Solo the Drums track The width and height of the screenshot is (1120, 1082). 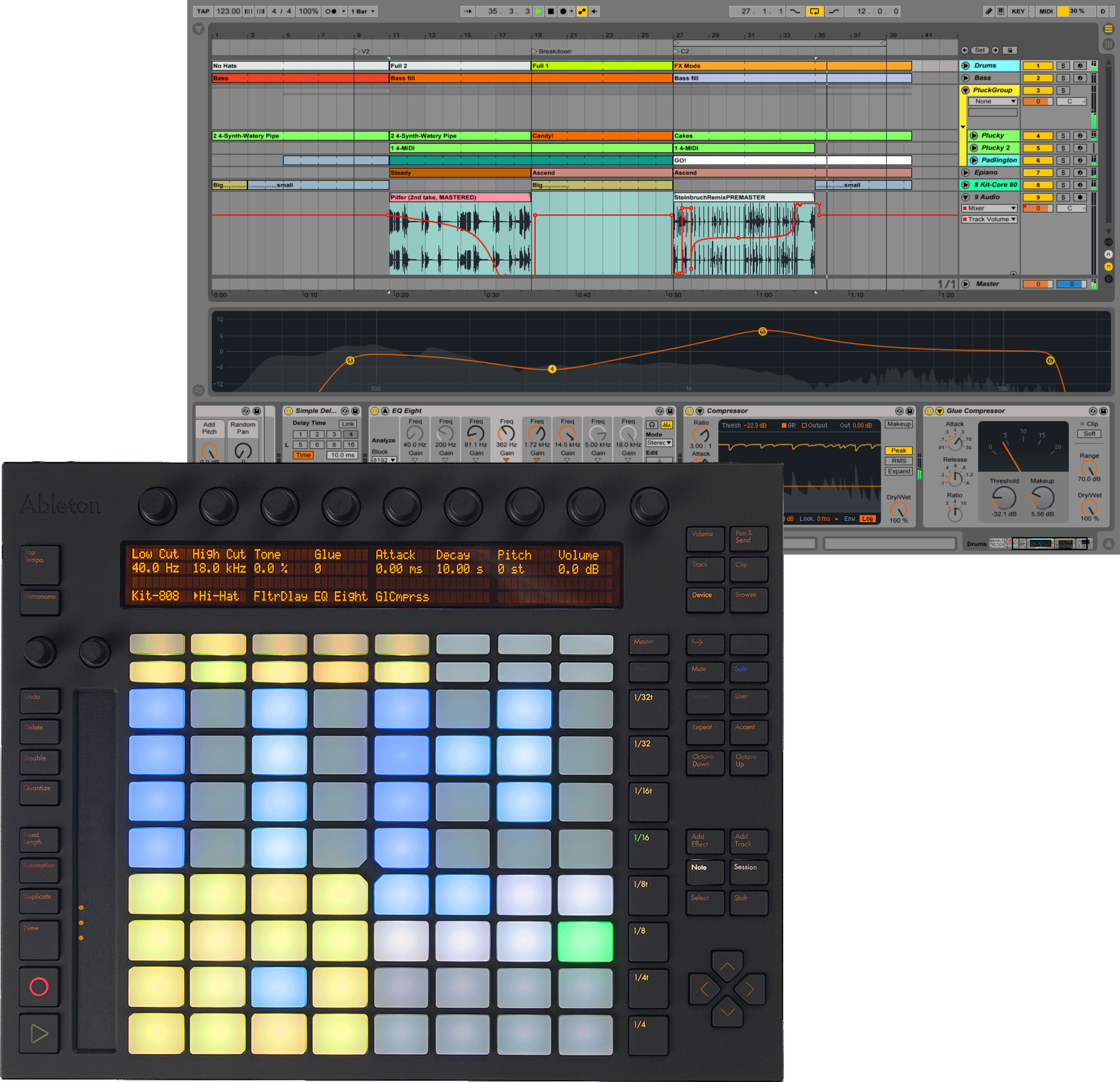coord(1063,66)
